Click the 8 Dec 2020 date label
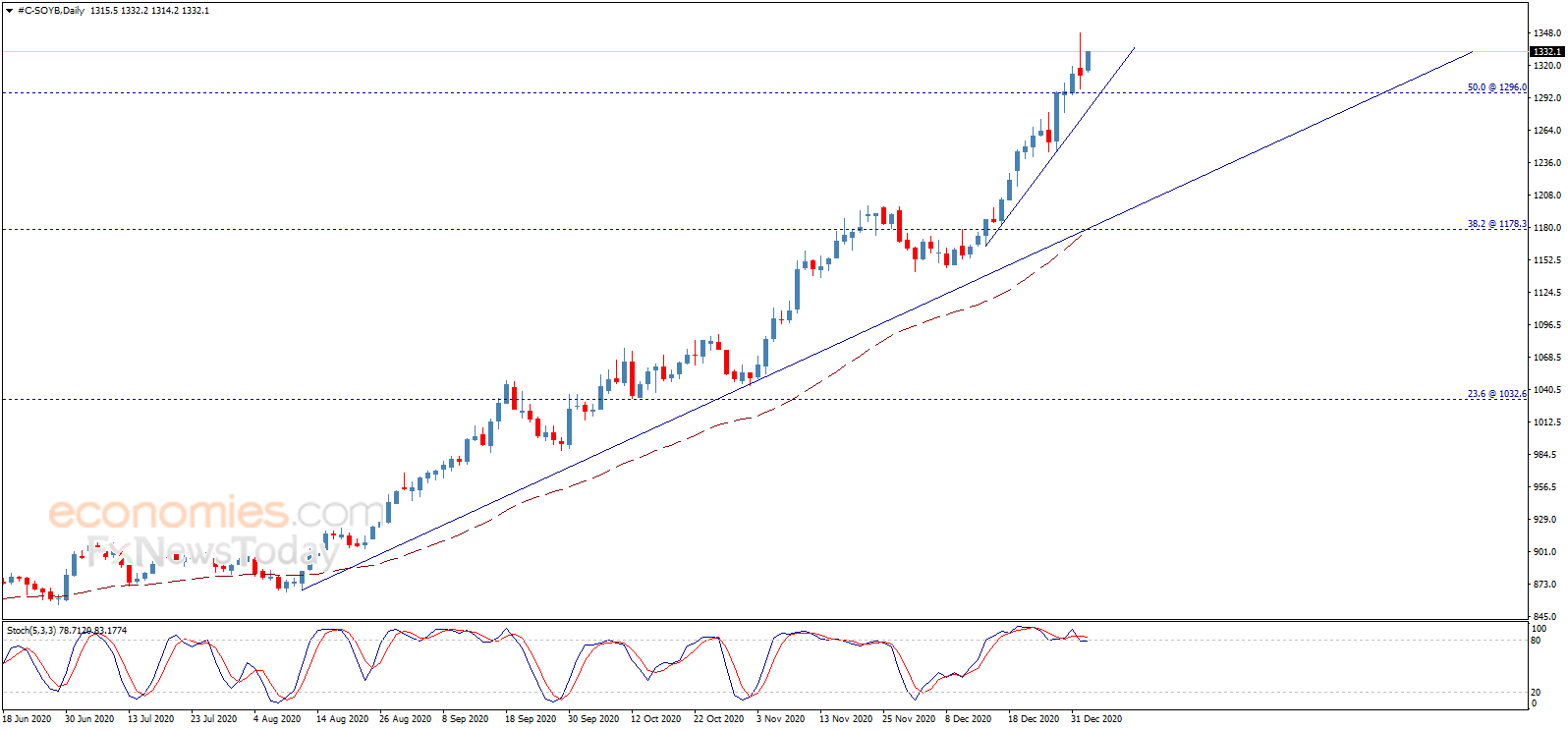Image resolution: width=1568 pixels, height=730 pixels. click(x=970, y=719)
